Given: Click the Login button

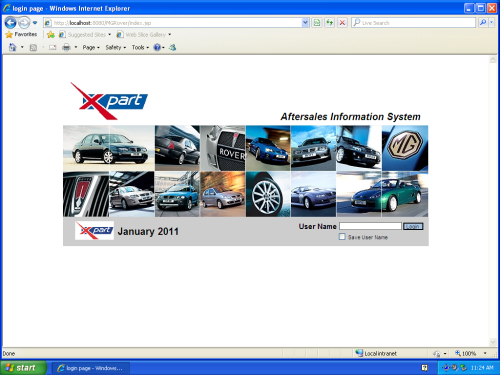Looking at the screenshot, I should 413,226.
